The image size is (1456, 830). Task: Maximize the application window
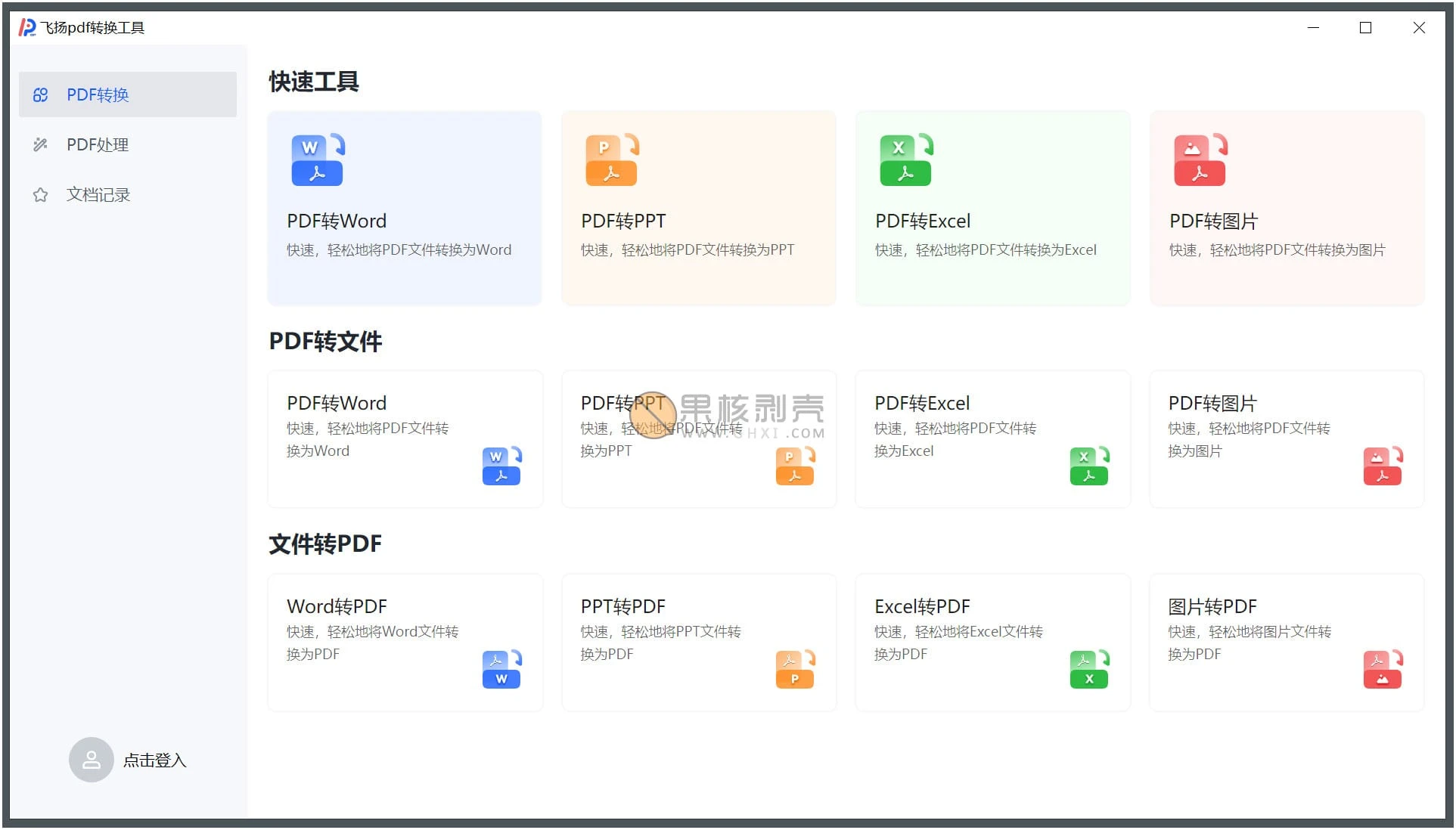pyautogui.click(x=1365, y=28)
